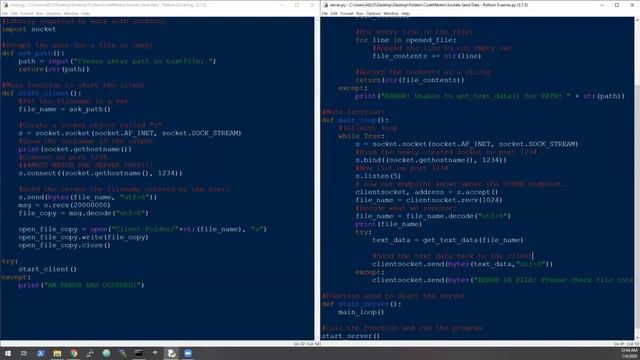Click the taskbar clock

pos(629,353)
